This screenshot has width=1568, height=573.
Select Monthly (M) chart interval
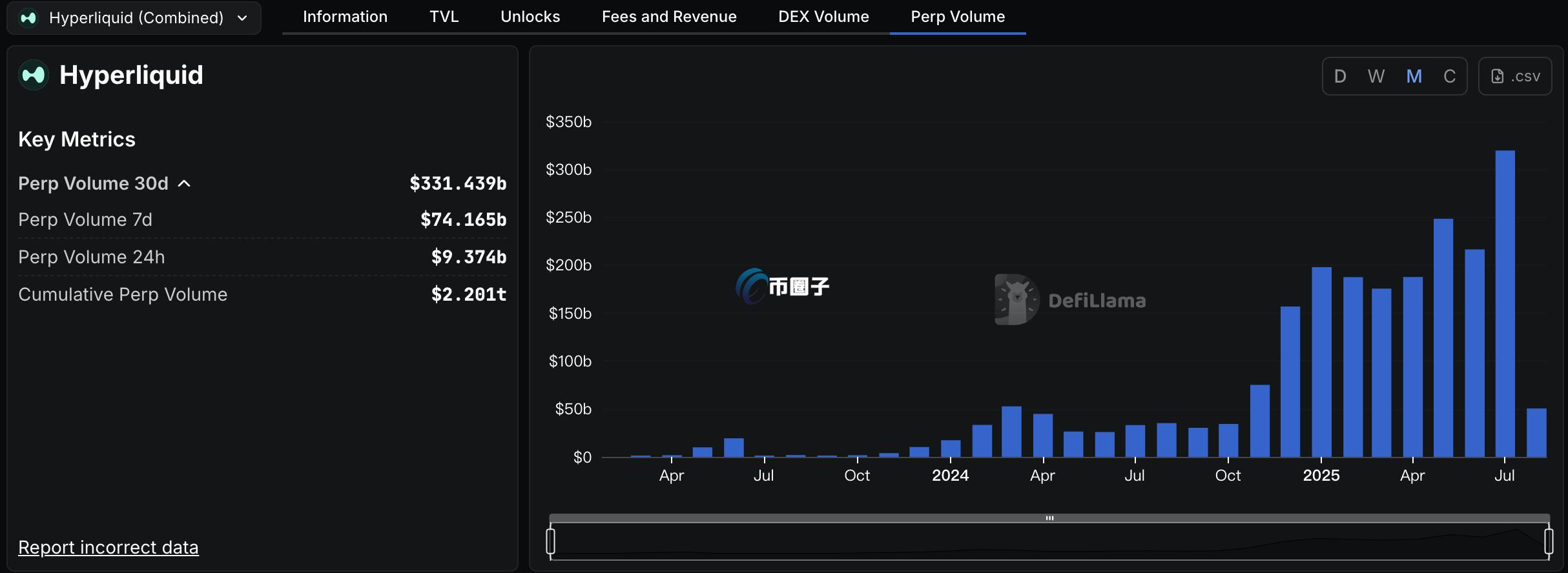coord(1414,77)
